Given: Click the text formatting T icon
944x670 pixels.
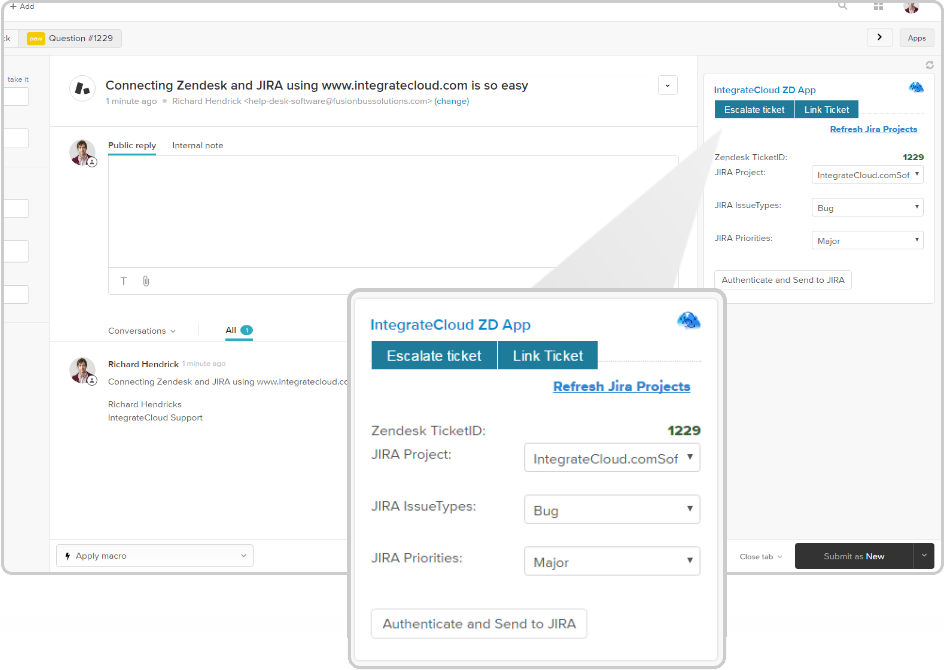Looking at the screenshot, I should pos(124,281).
